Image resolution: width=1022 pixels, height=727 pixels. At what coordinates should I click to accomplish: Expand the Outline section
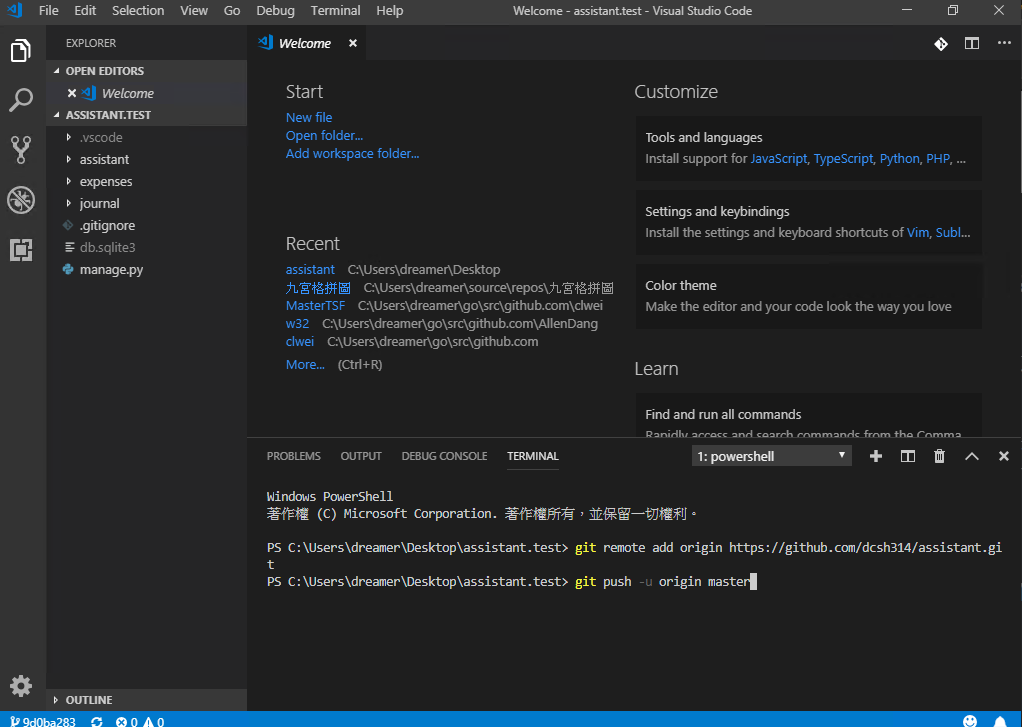89,700
